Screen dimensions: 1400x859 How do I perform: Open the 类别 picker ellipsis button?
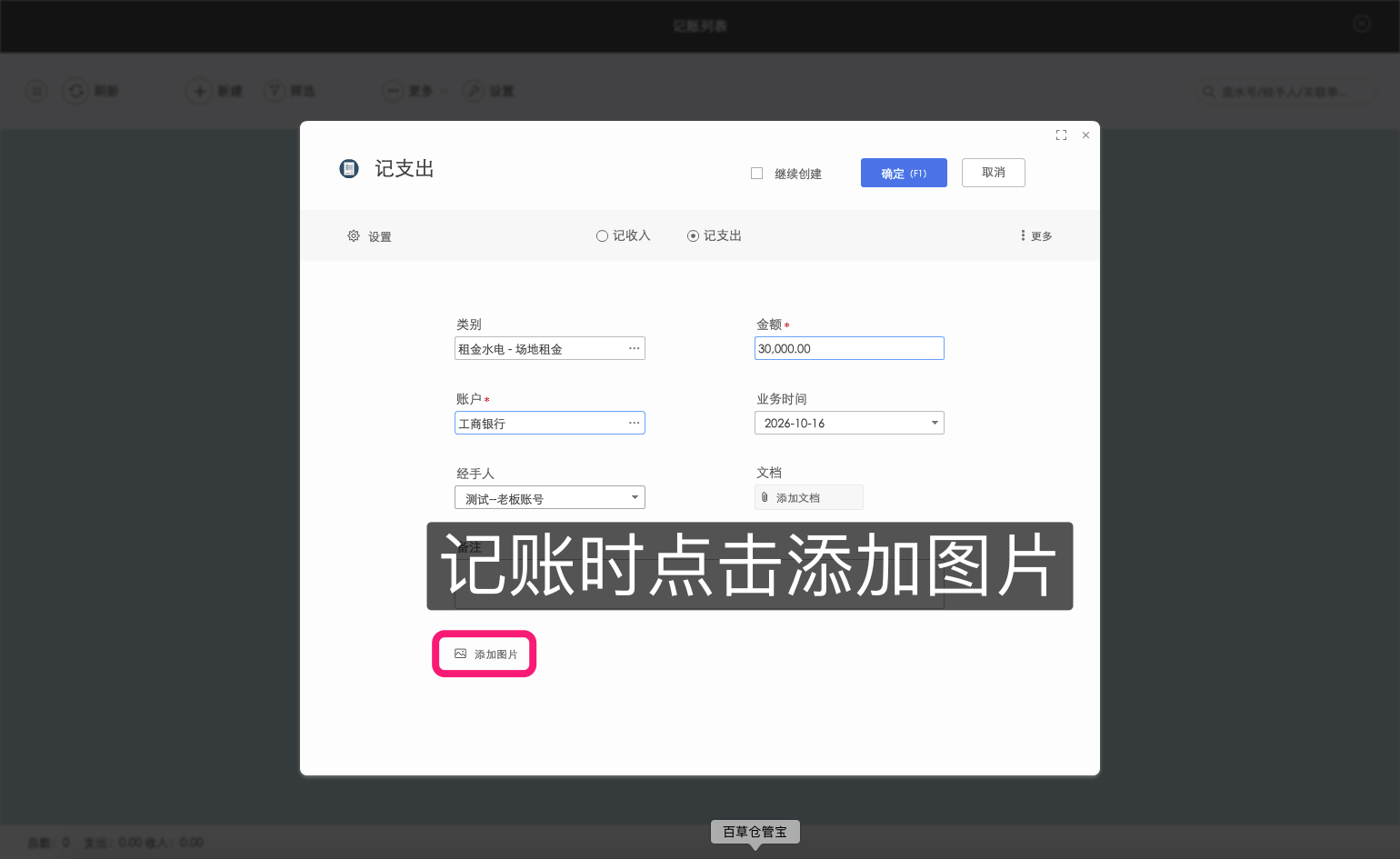pyautogui.click(x=634, y=348)
